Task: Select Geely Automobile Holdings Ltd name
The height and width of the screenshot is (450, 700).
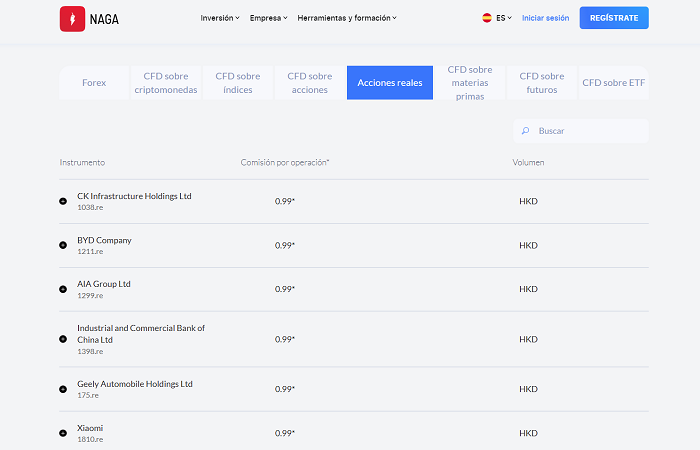Action: pos(134,384)
